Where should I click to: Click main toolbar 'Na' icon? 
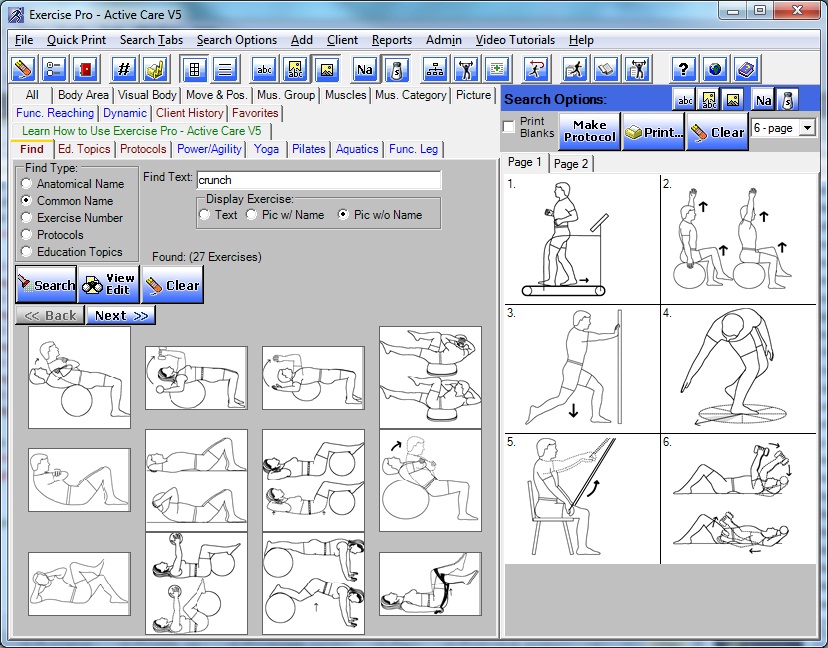tap(365, 69)
